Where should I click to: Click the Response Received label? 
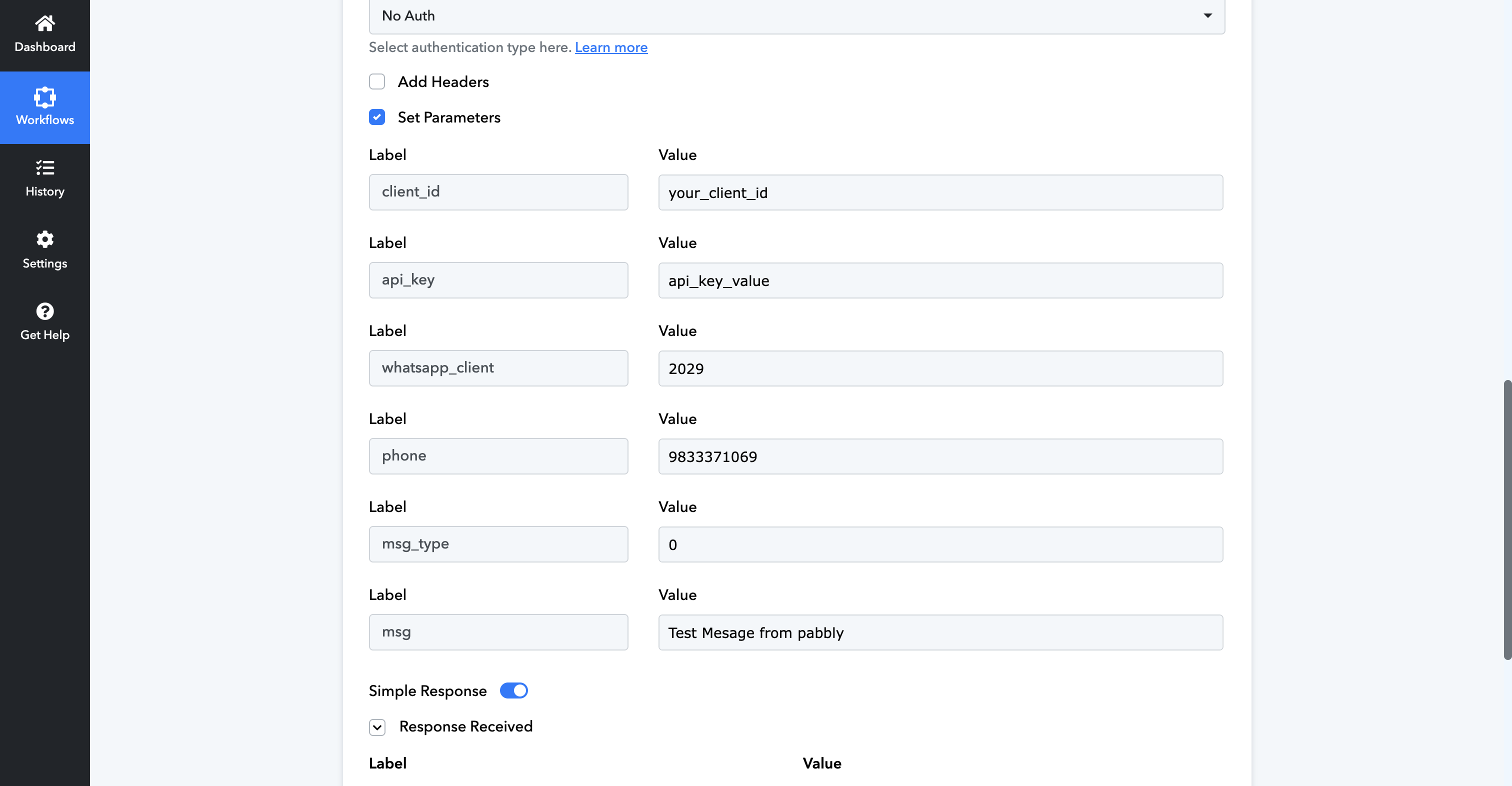pyautogui.click(x=465, y=726)
